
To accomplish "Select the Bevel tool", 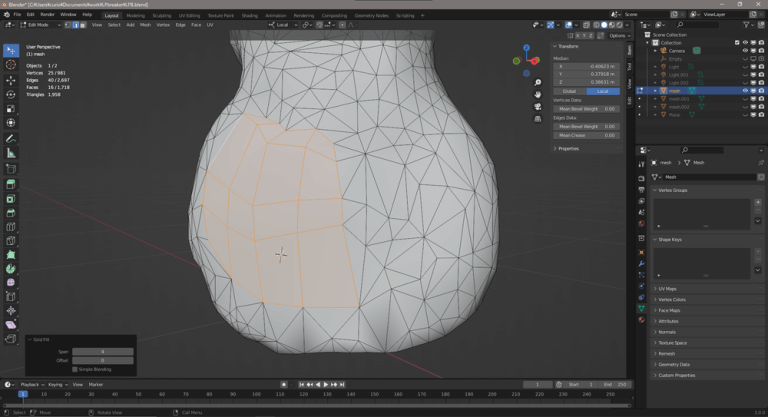I will tap(11, 213).
